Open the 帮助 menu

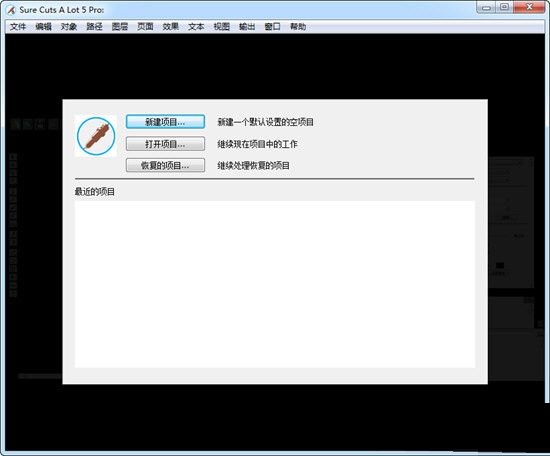pyautogui.click(x=298, y=27)
